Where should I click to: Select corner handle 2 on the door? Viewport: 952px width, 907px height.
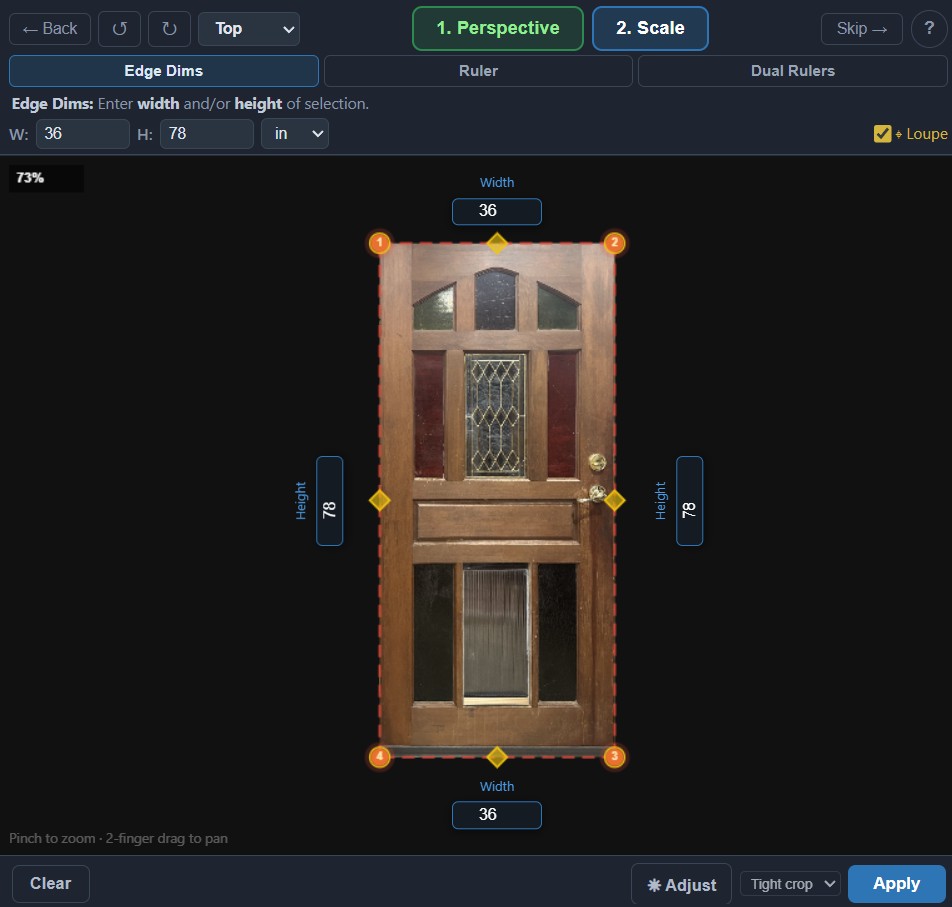[x=615, y=243]
